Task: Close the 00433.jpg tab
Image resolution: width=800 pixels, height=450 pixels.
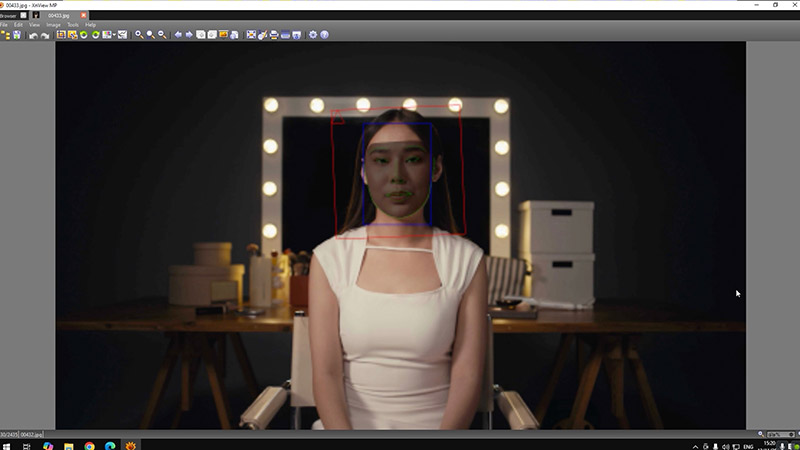Action: click(x=84, y=15)
